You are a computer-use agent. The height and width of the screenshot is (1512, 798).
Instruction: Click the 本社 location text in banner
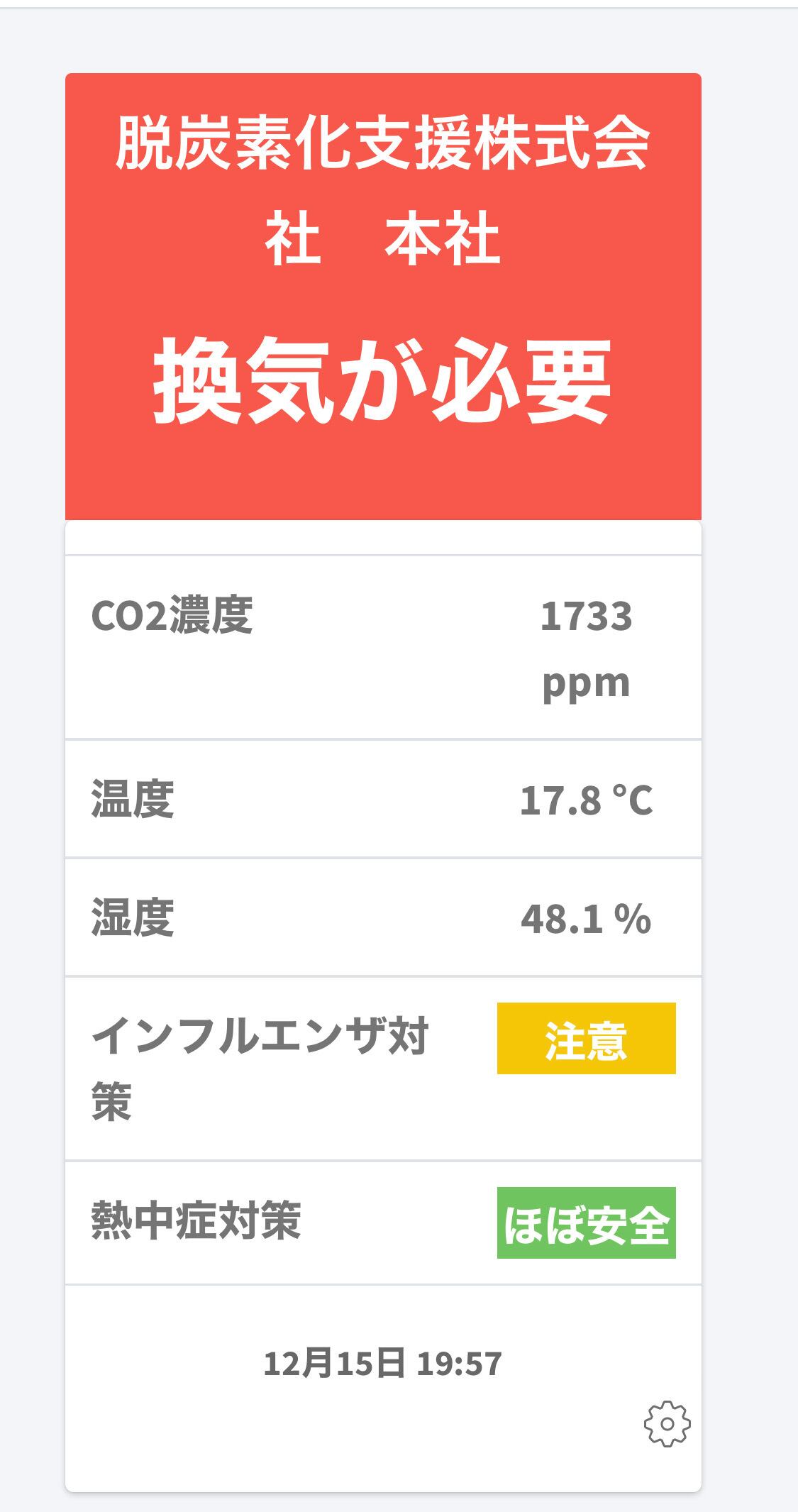443,240
